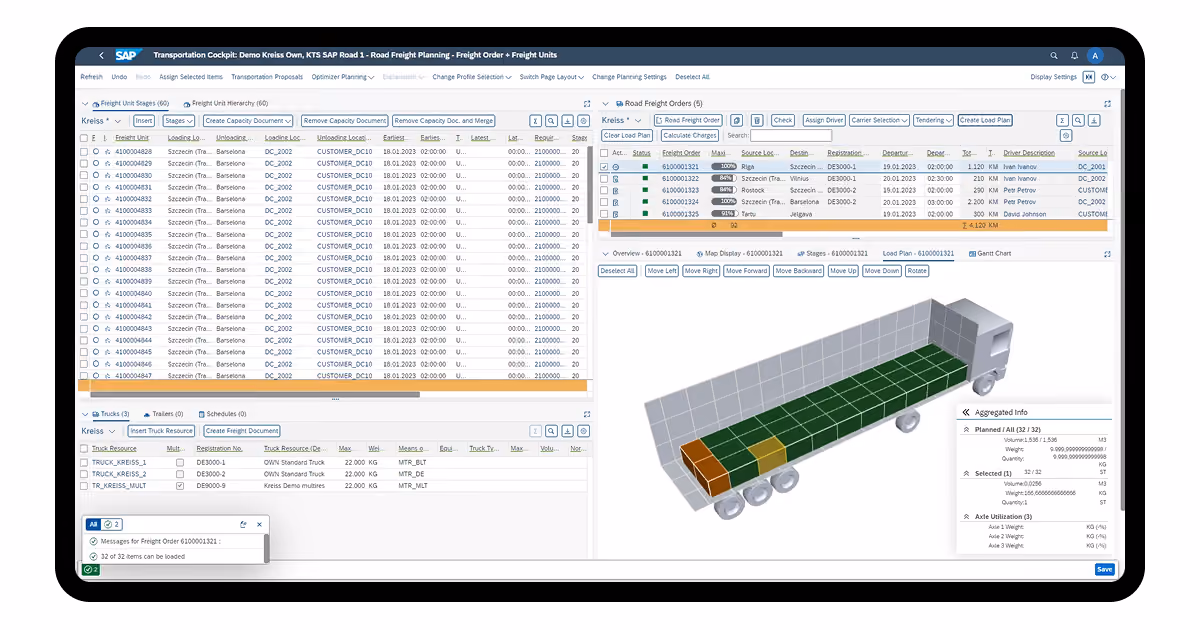Maximize the Freight Unit Stages panel

click(x=587, y=103)
